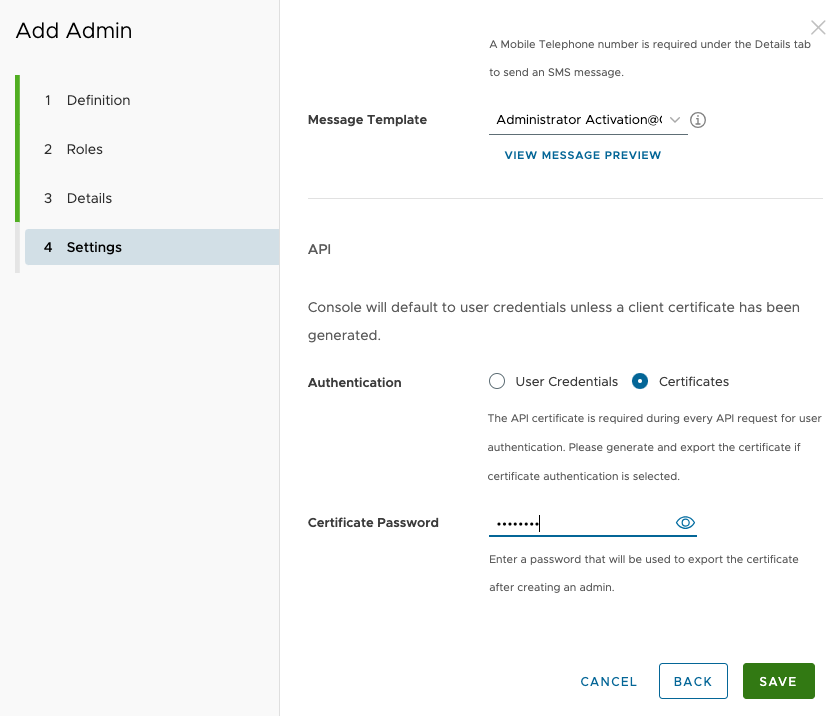This screenshot has height=716, width=839.
Task: Select the Settings step
Action: pyautogui.click(x=92, y=247)
